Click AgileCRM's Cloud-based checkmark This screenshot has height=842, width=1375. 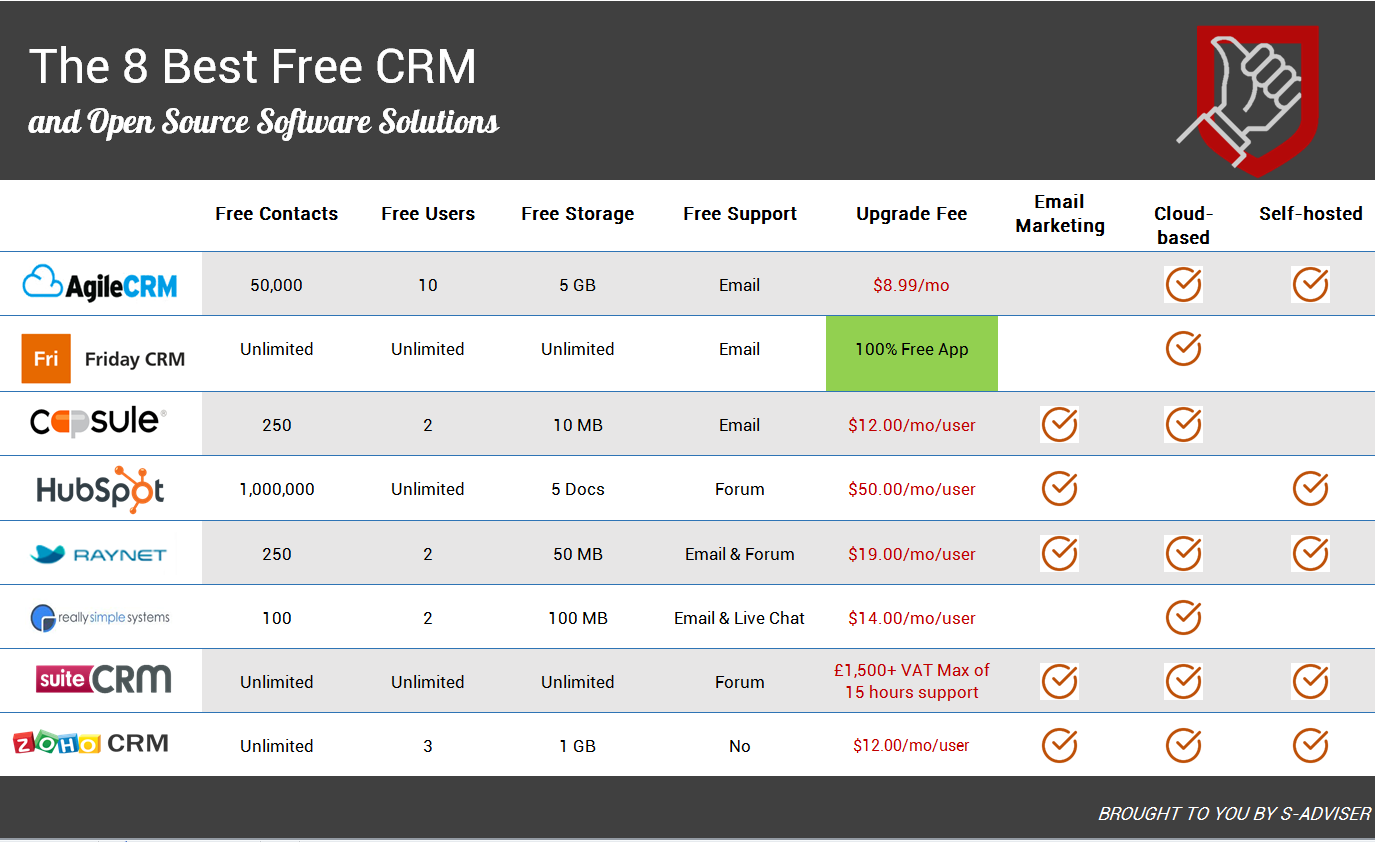tap(1183, 285)
